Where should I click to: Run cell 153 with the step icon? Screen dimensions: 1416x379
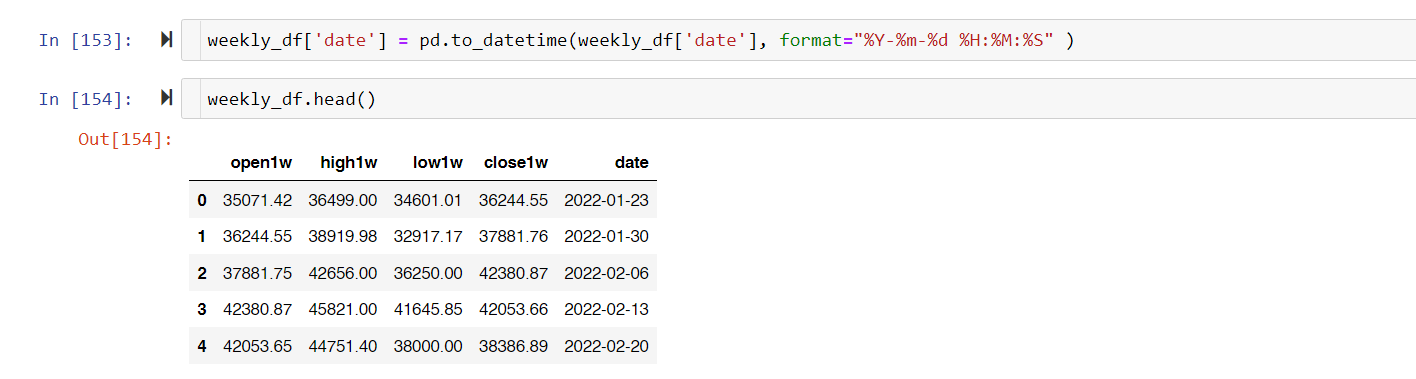tap(166, 40)
